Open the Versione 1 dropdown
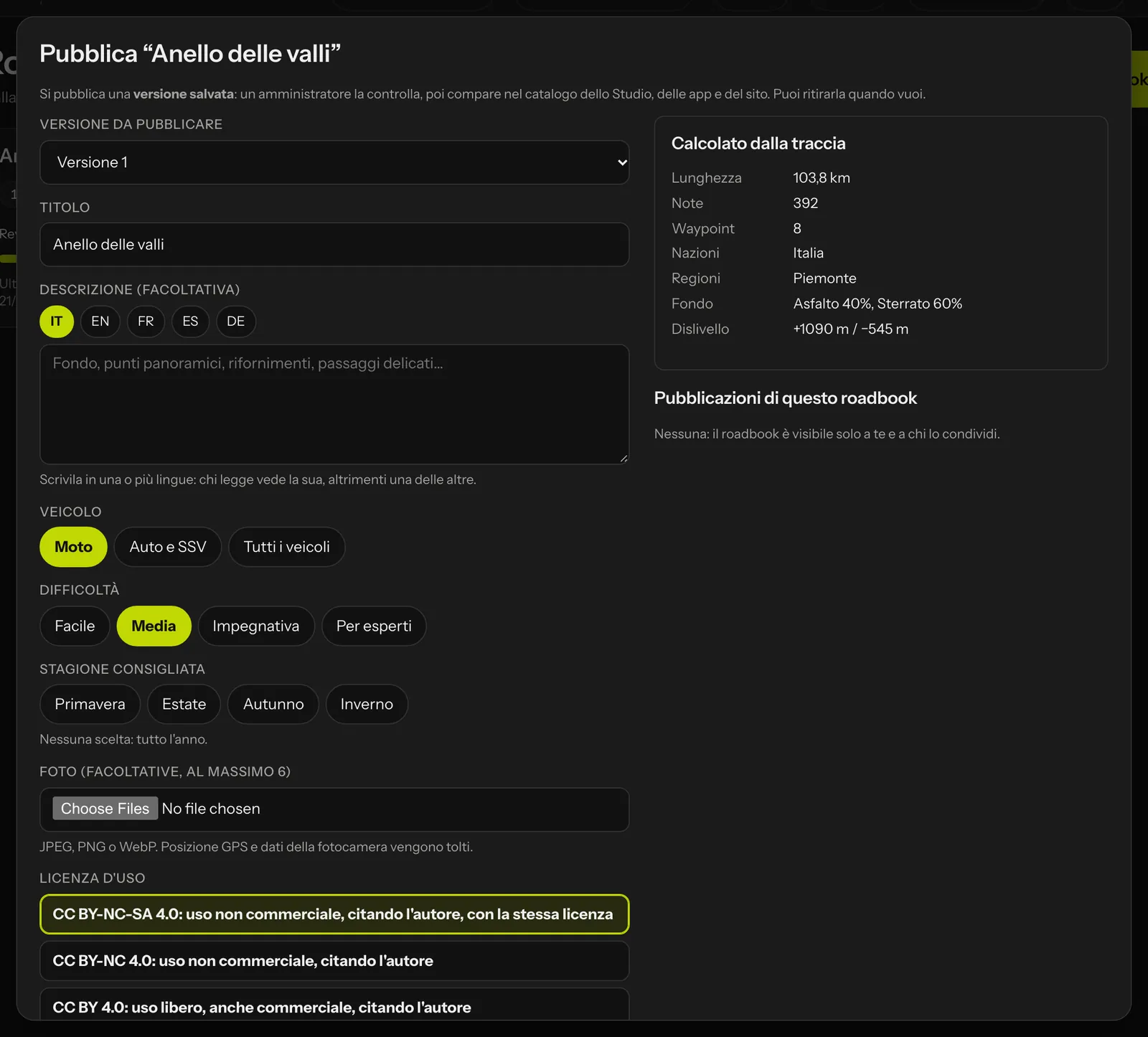Screen dimensions: 1148x1037 pyautogui.click(x=334, y=162)
